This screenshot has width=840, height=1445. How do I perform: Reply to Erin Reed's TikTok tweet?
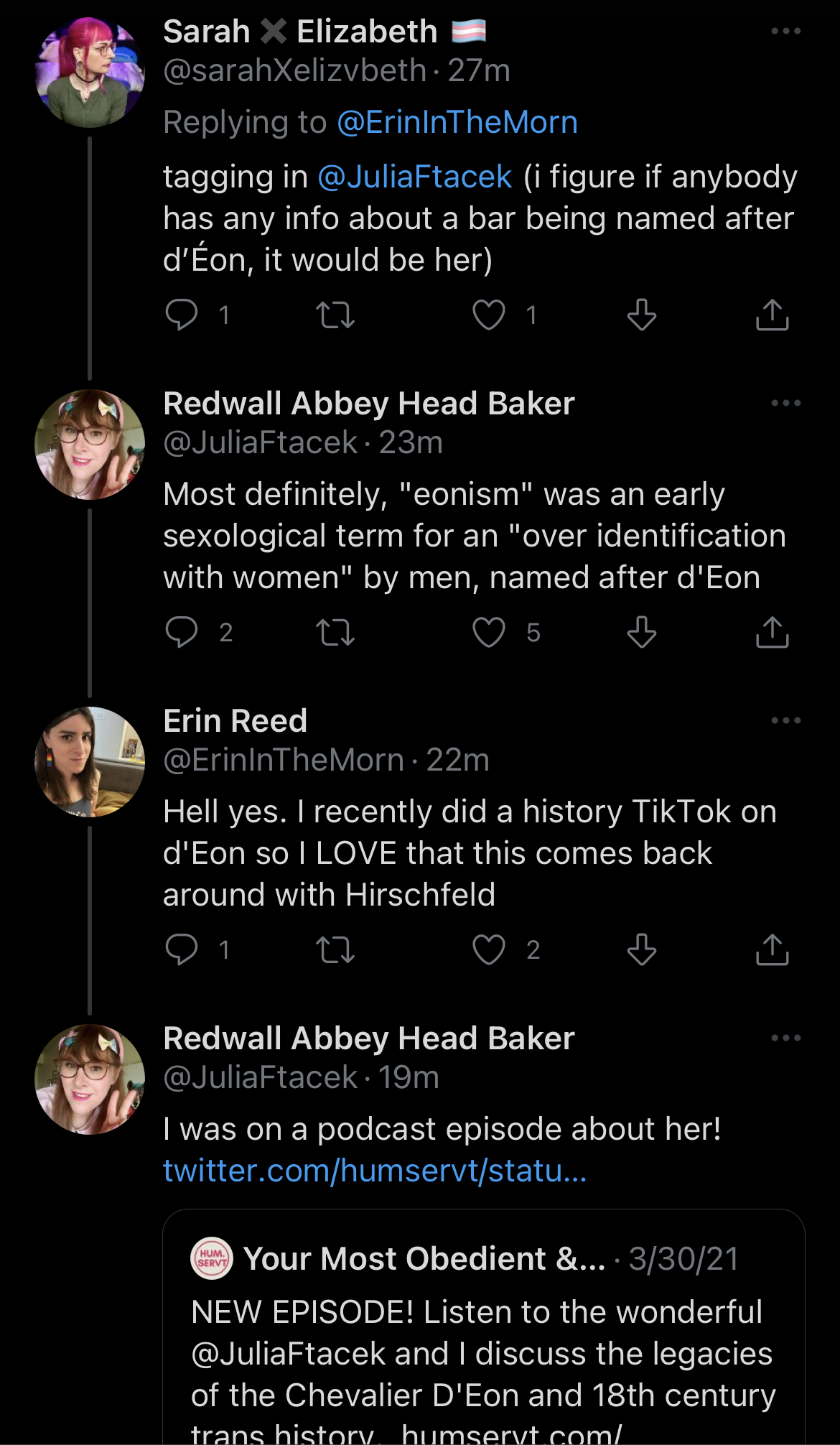coord(182,949)
